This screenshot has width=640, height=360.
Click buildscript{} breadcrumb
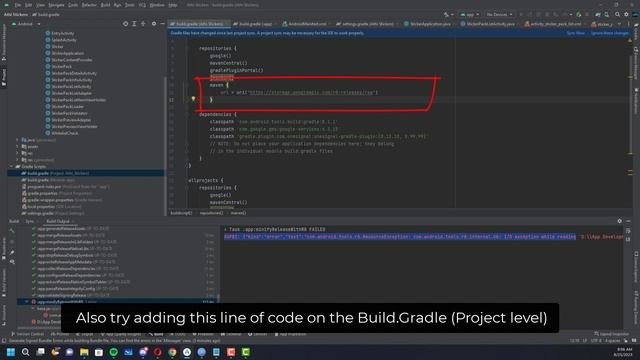point(181,213)
